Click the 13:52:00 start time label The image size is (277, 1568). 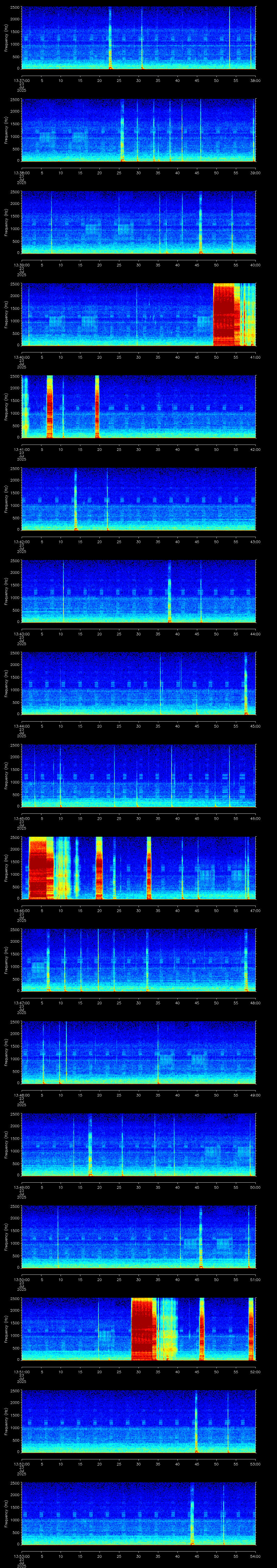(x=21, y=1464)
